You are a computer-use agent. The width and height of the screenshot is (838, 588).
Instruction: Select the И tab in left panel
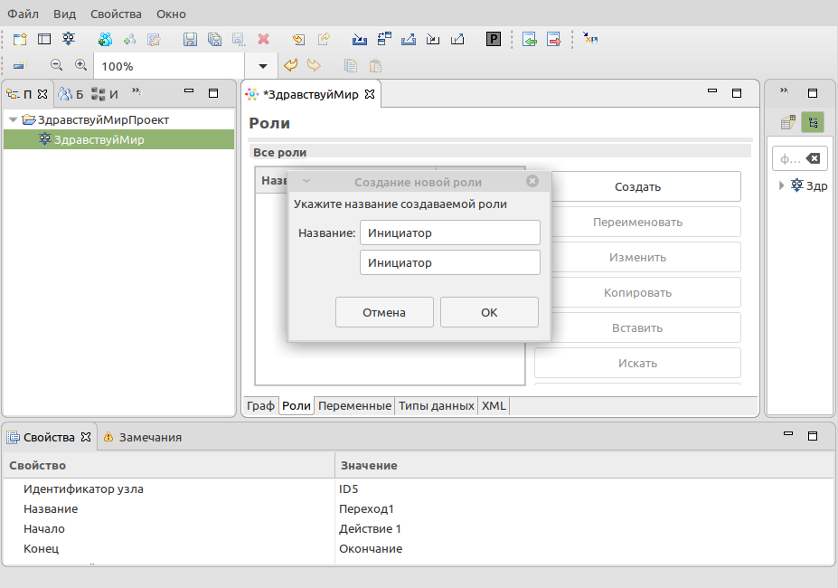click(x=105, y=94)
